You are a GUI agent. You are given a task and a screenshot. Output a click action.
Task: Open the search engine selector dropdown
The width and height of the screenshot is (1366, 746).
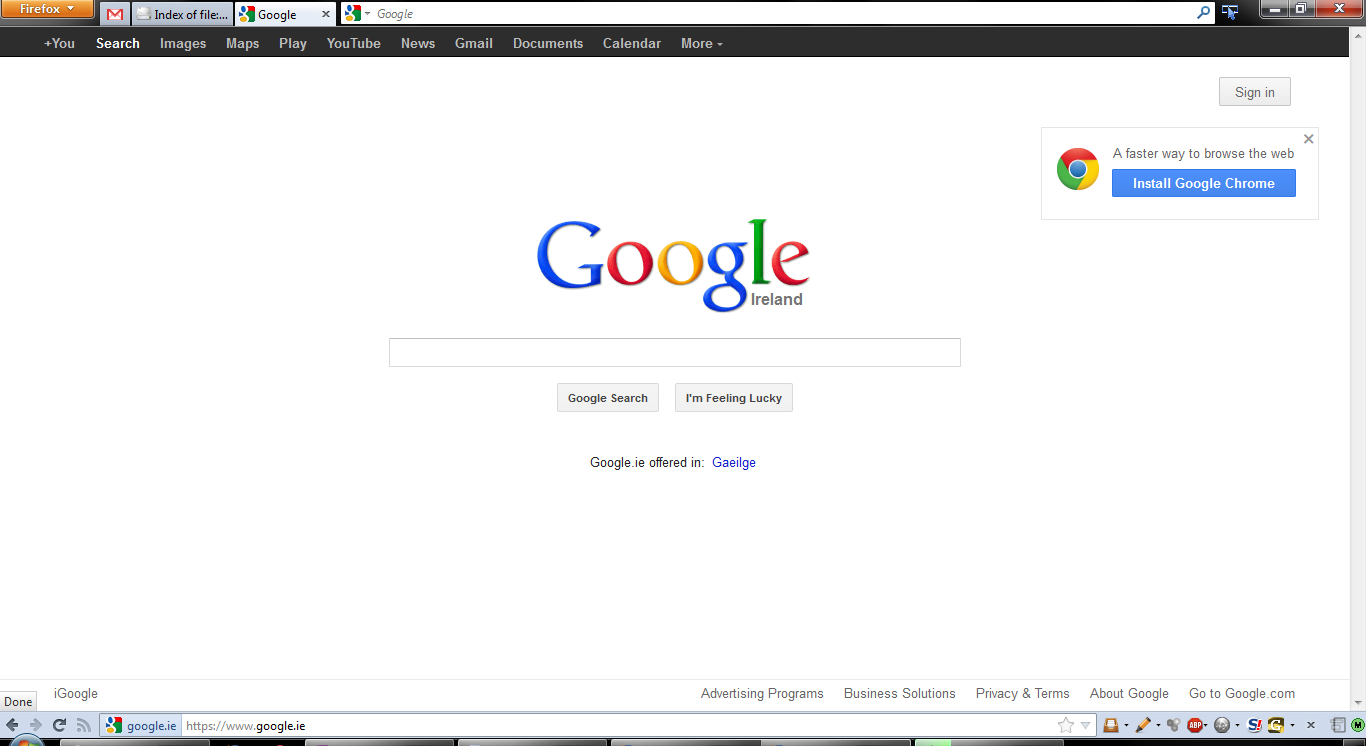[355, 14]
